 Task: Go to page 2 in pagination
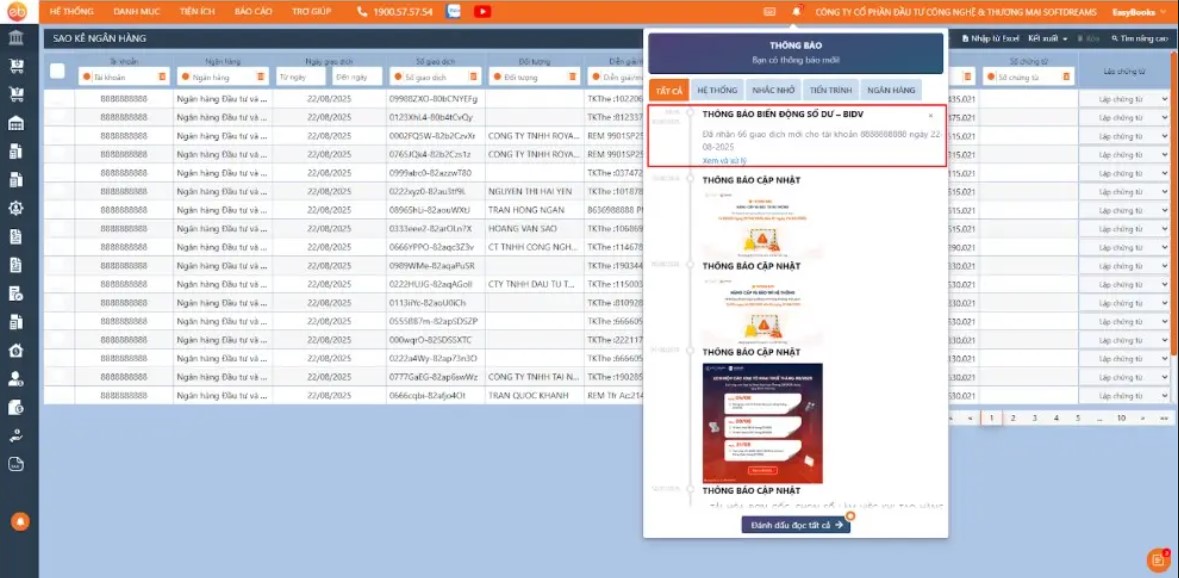pos(1013,418)
